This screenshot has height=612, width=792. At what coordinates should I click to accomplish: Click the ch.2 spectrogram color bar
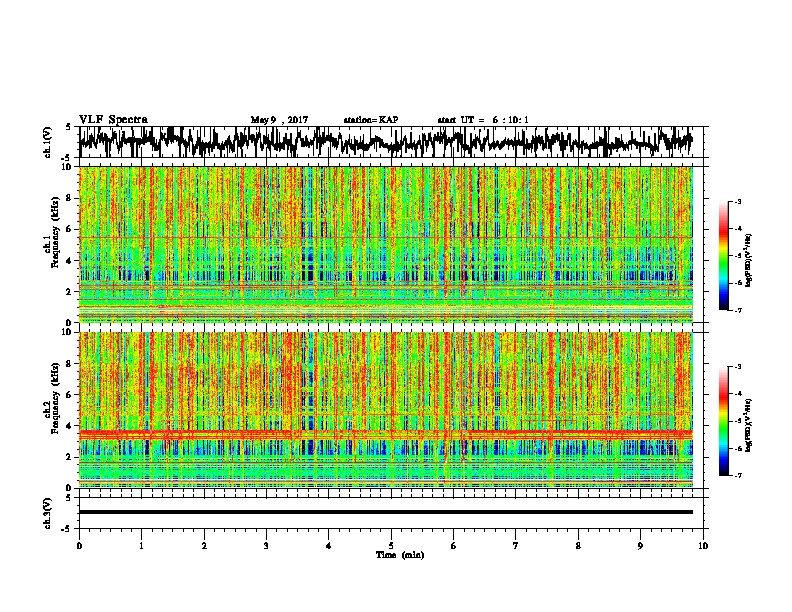coord(723,421)
